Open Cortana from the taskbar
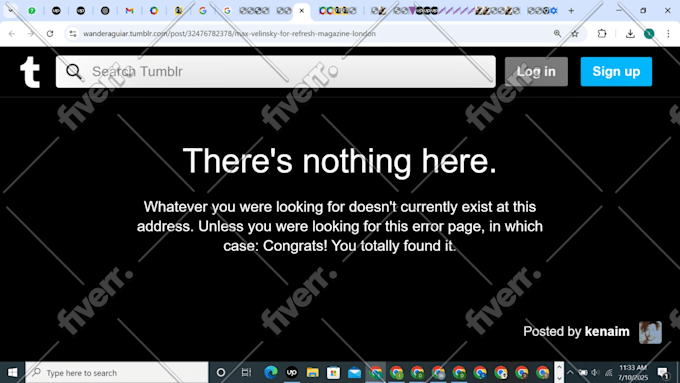The height and width of the screenshot is (383, 680). 221,373
